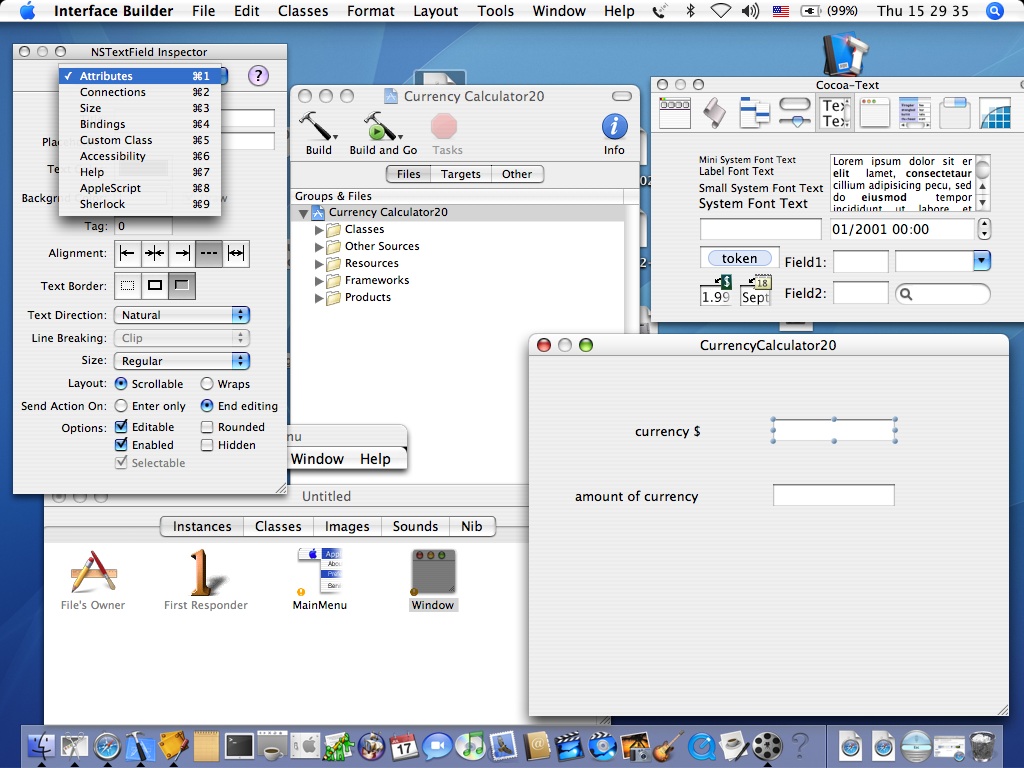The width and height of the screenshot is (1024, 768).
Task: Click the Other segment button
Action: tap(517, 174)
